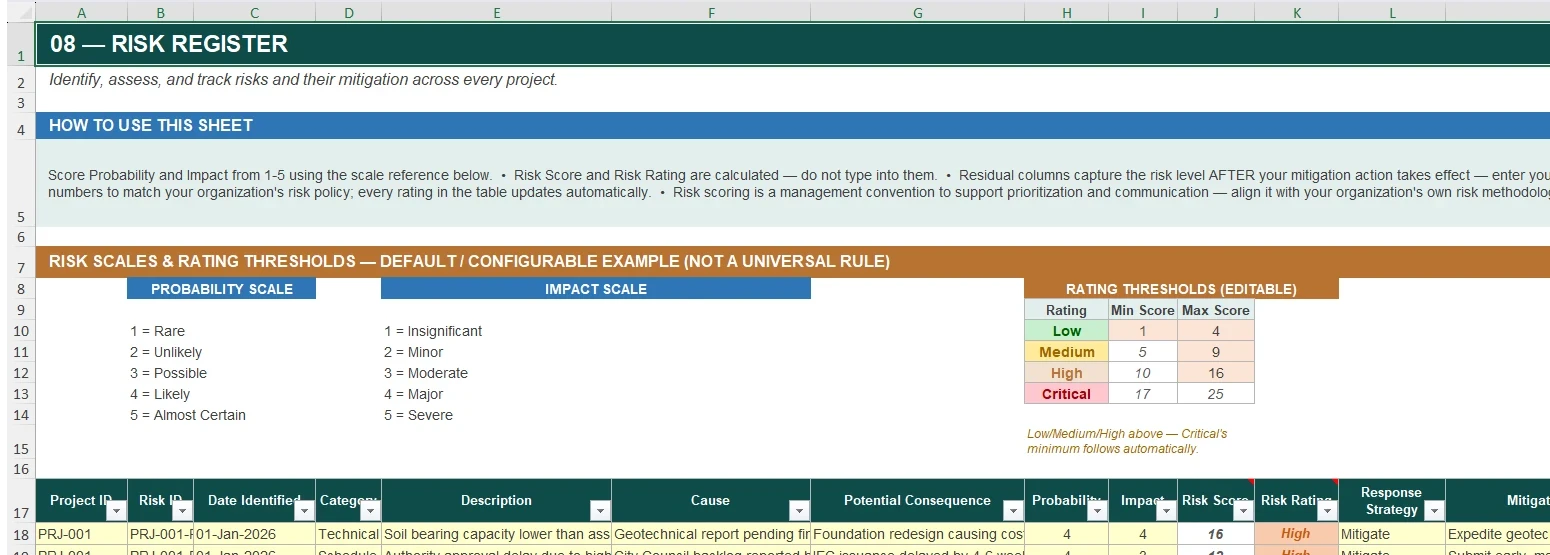This screenshot has height=555, width=1550.
Task: Select row 17 header
Action: (x=20, y=501)
